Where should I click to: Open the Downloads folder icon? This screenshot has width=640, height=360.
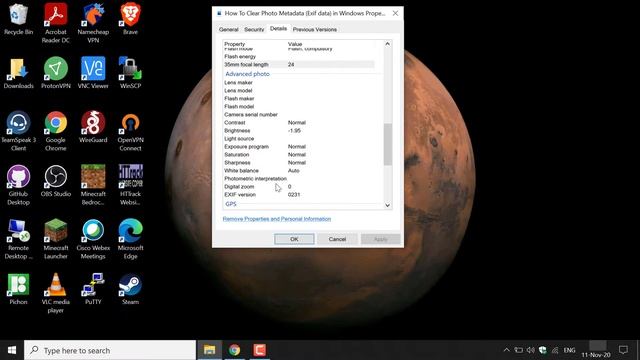(x=18, y=73)
